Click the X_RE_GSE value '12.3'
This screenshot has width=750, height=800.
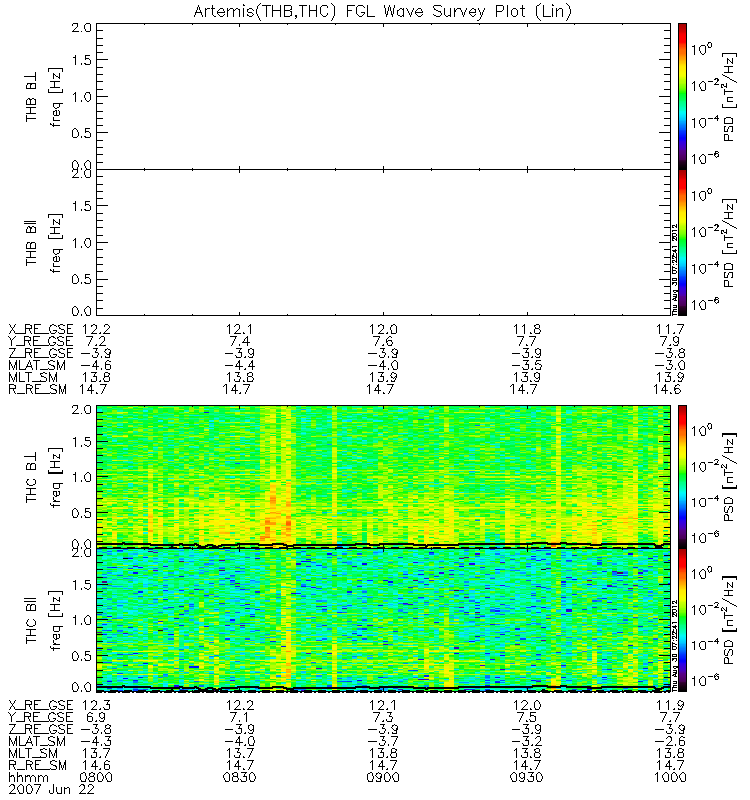pyautogui.click(x=96, y=705)
